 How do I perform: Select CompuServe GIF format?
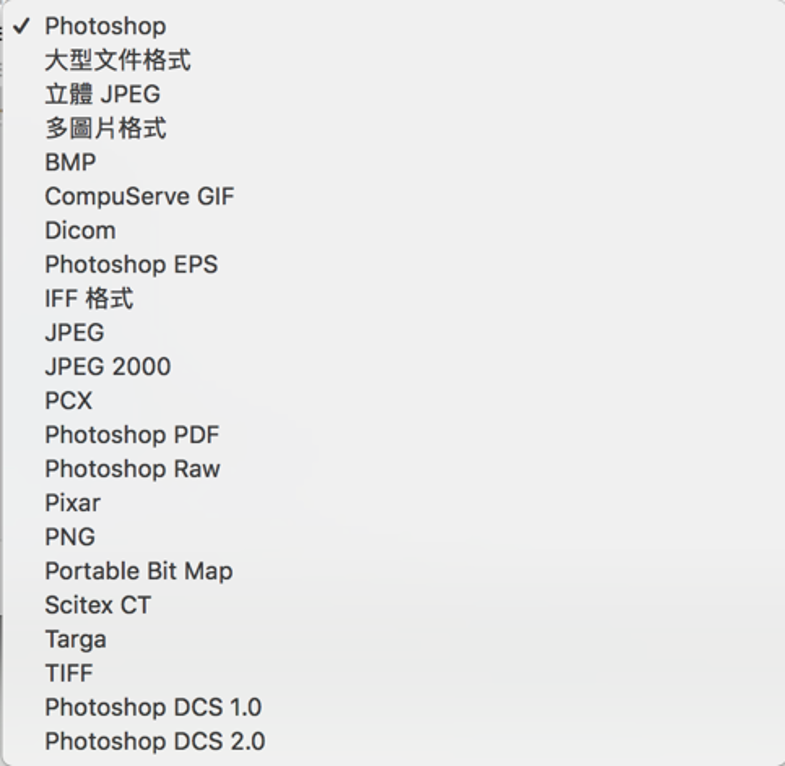394,196
